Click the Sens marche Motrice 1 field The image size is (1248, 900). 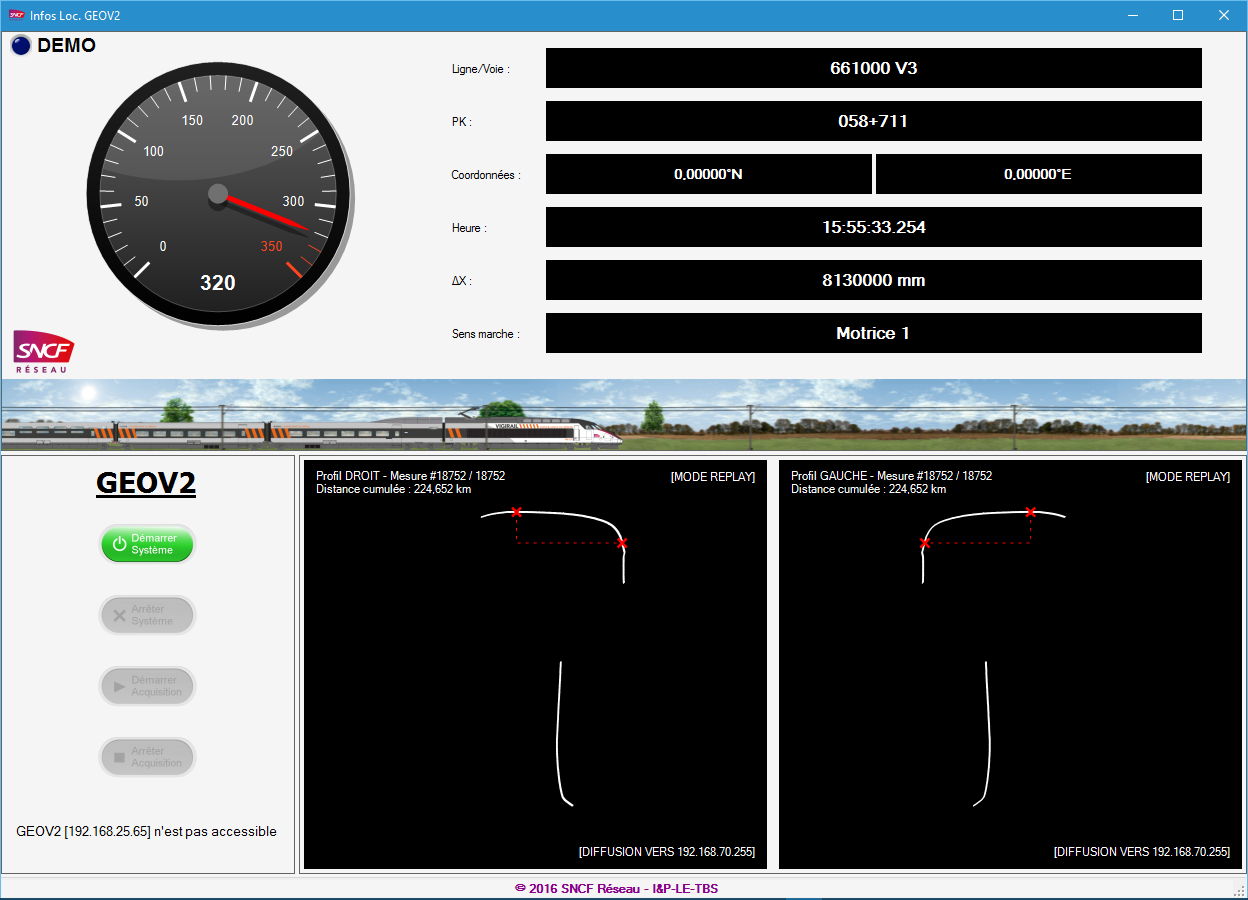click(x=873, y=333)
